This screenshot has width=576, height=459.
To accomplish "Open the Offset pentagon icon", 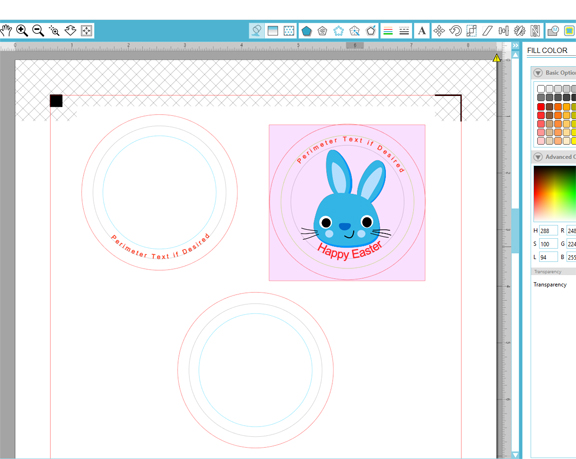I will point(323,31).
